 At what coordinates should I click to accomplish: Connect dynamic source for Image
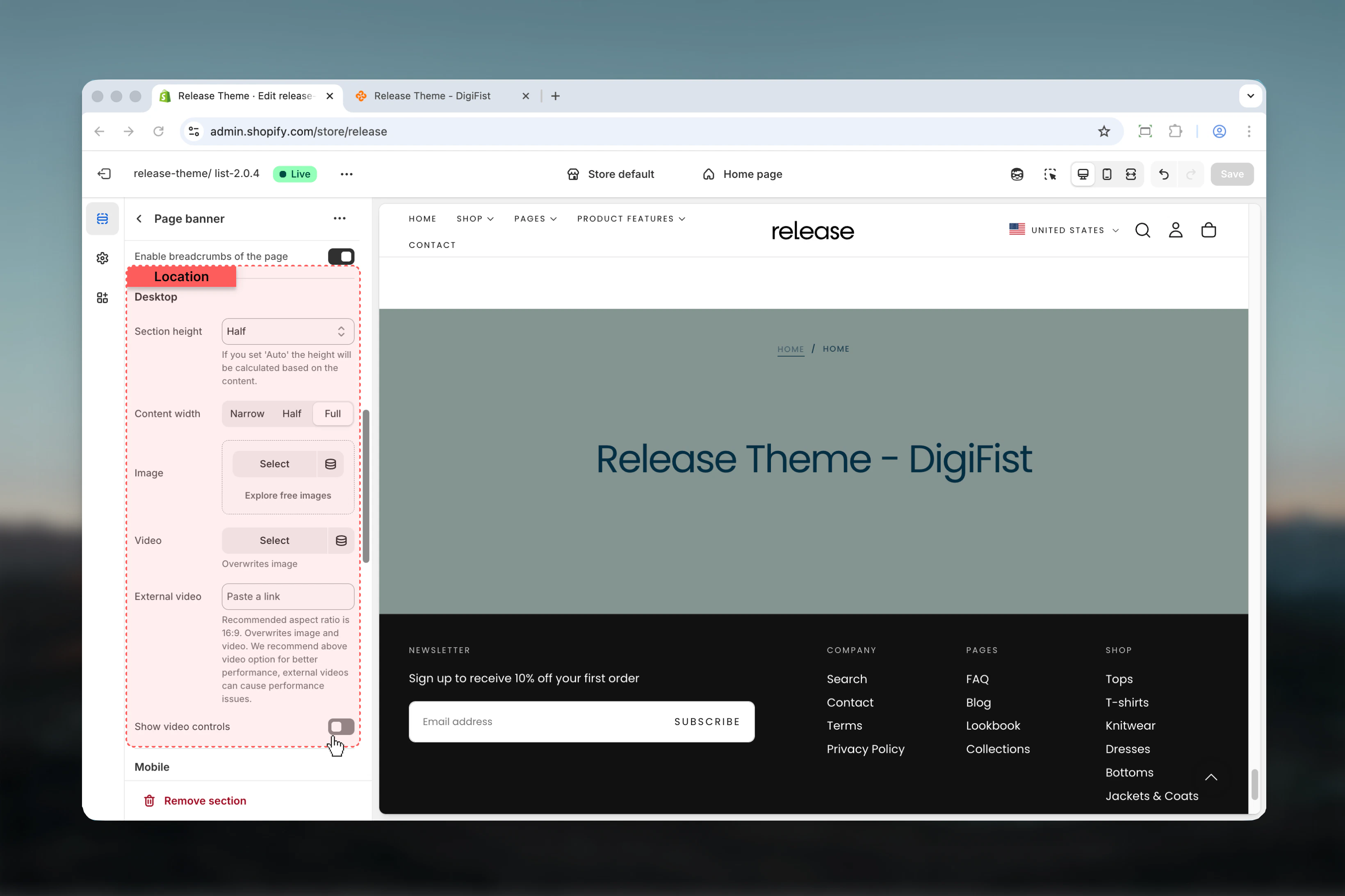(x=331, y=464)
